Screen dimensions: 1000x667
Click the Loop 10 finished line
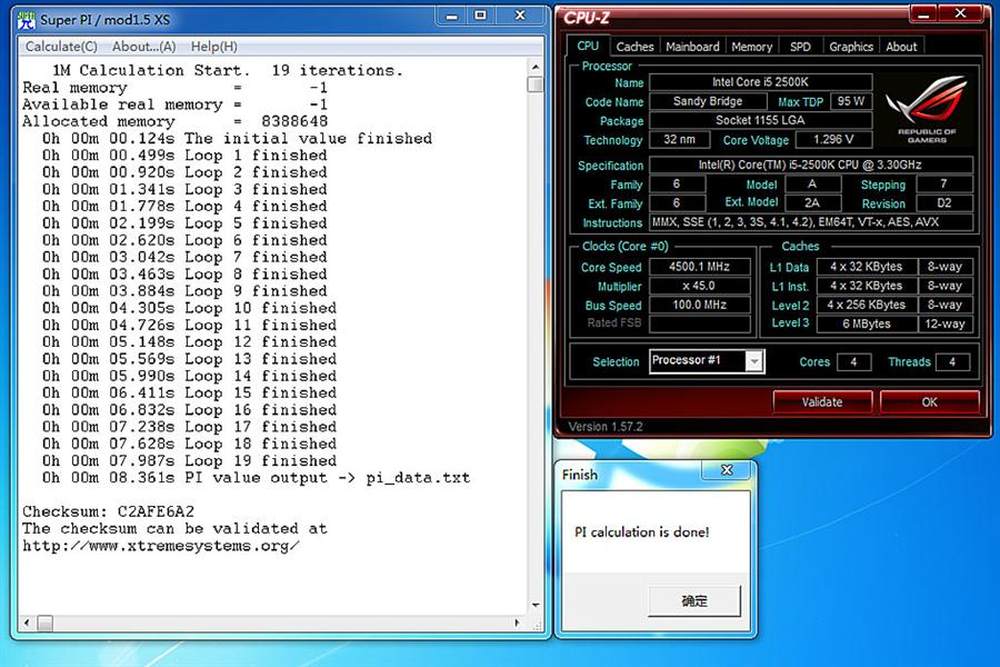click(x=189, y=307)
